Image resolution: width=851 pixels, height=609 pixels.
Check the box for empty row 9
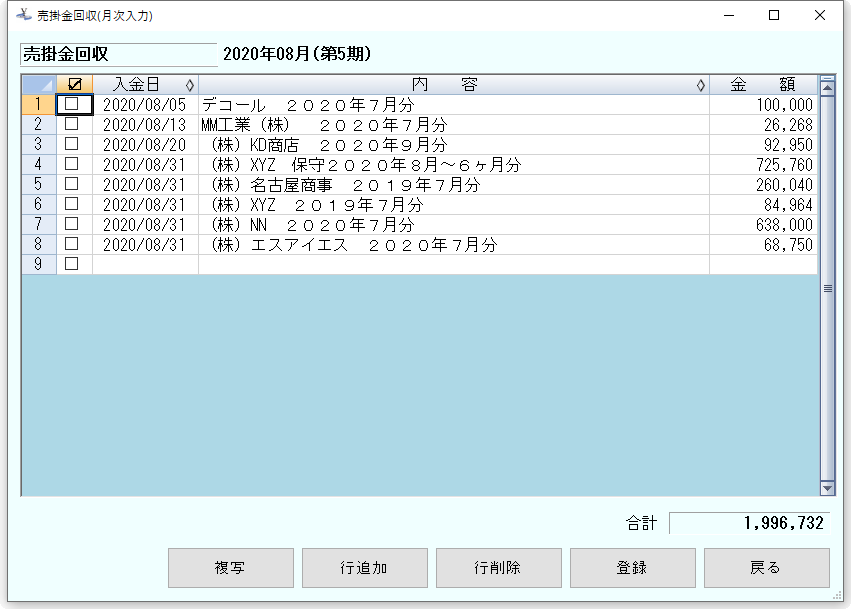72,264
